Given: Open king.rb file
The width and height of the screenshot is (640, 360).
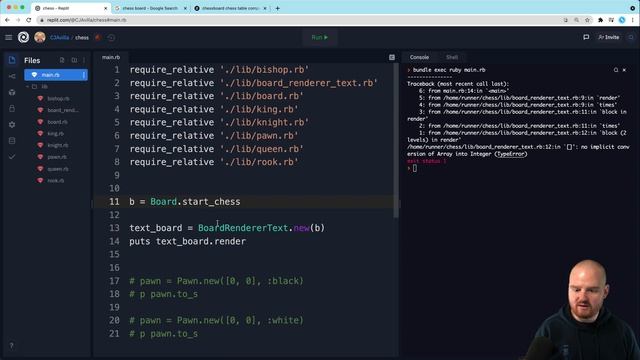Looking at the screenshot, I should 56,133.
